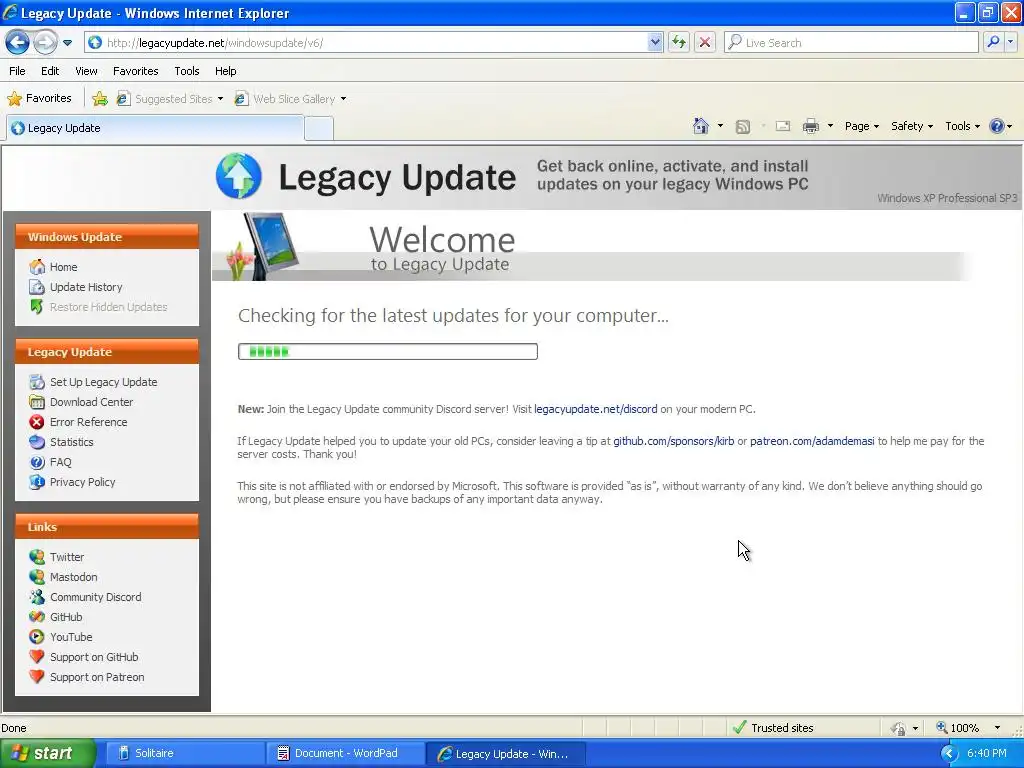1024x768 pixels.
Task: Open the Favorites menu in menu bar
Action: click(x=136, y=71)
